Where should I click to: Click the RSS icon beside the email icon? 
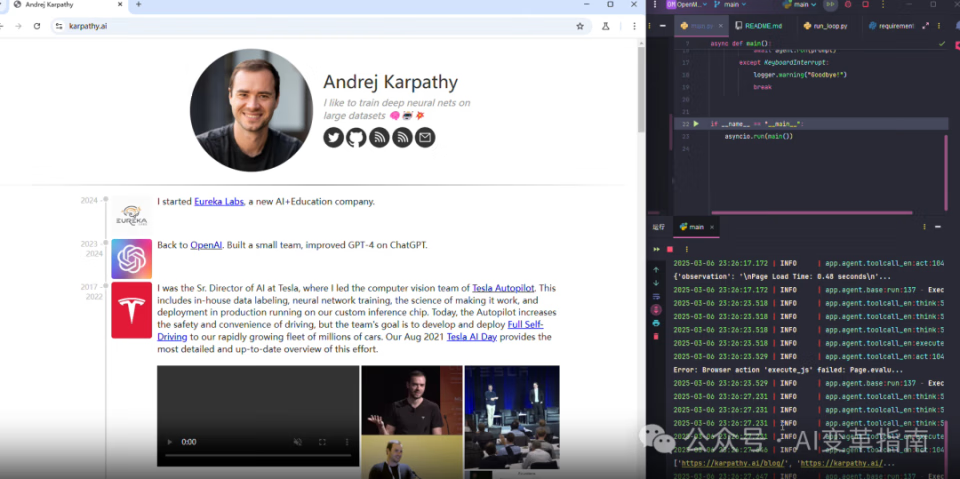(402, 137)
